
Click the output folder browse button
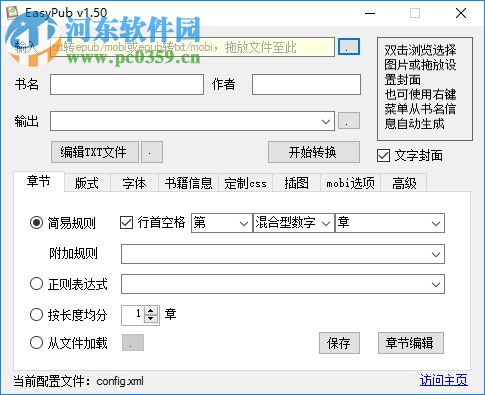[x=349, y=120]
